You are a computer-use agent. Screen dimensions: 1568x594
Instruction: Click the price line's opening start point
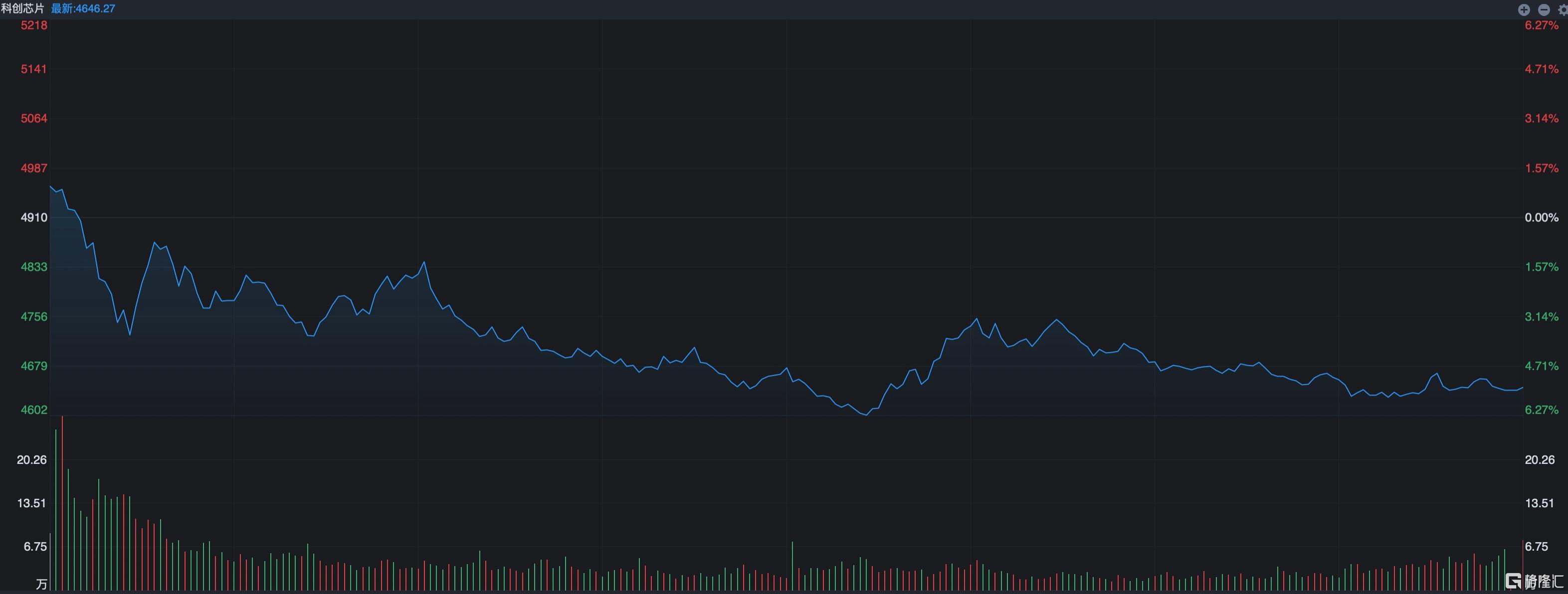tap(50, 186)
